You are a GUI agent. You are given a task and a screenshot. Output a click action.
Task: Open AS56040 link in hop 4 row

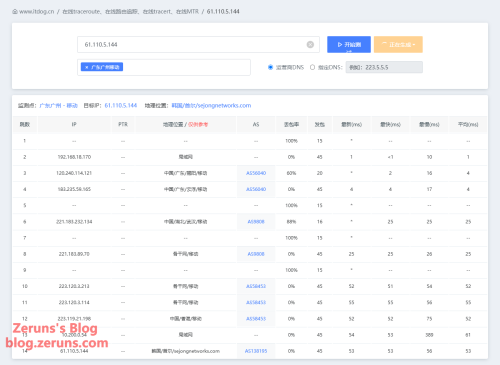(256, 189)
